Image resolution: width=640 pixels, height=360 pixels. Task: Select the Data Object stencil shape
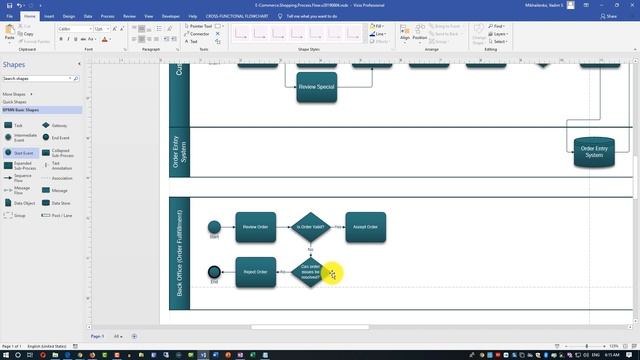pos(20,203)
